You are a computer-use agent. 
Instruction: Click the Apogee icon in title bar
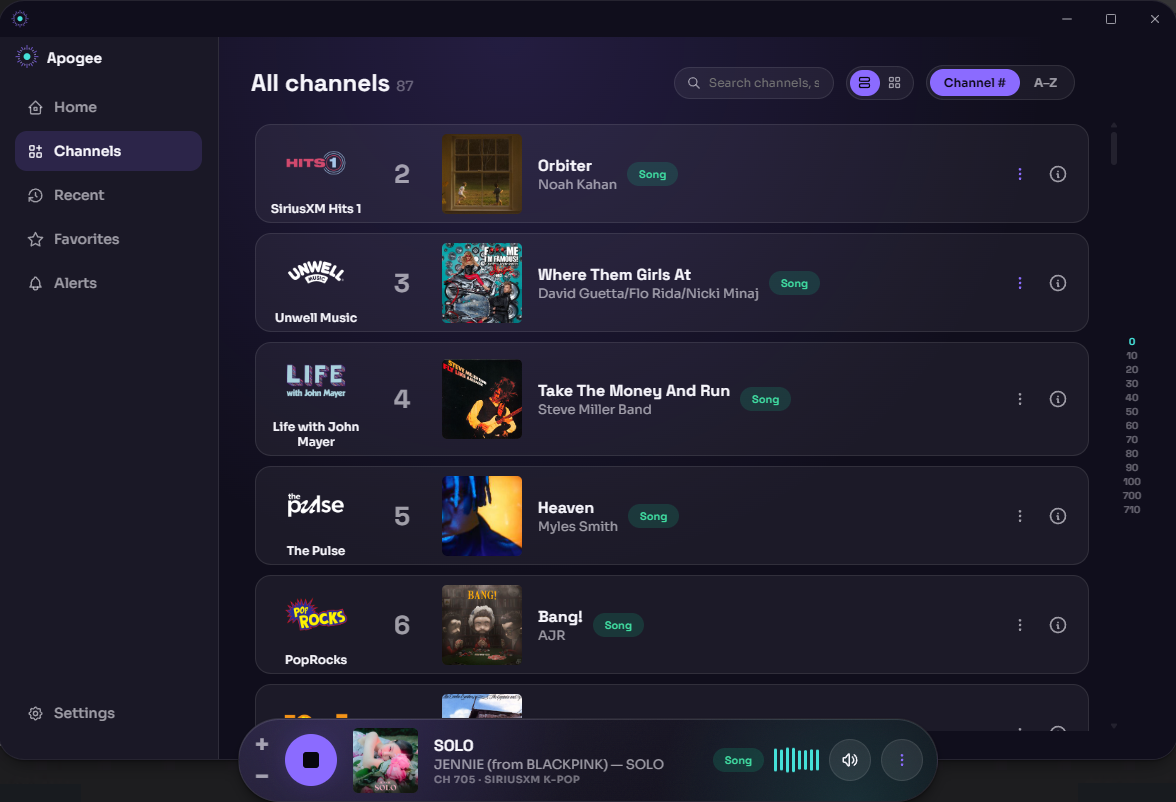(20, 18)
